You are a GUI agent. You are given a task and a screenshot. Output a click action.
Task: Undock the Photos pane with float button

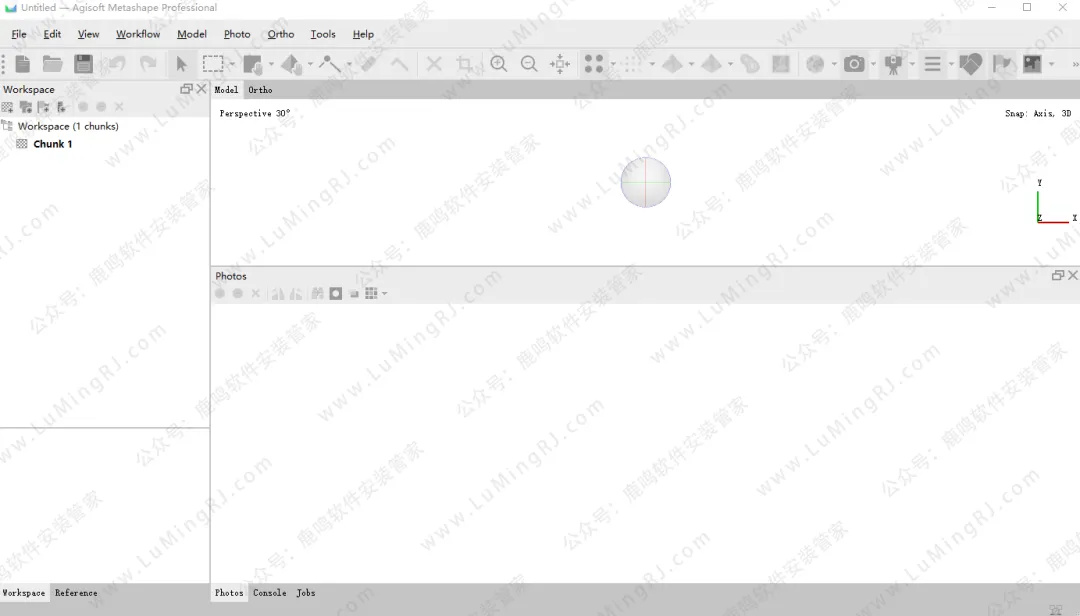(1058, 275)
